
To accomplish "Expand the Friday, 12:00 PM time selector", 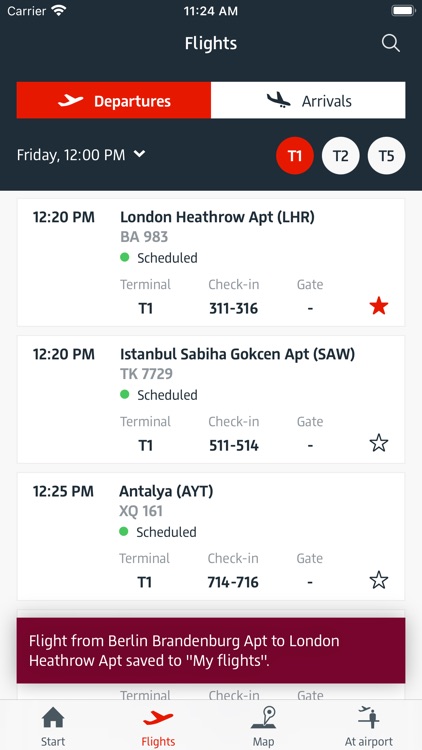I will (81, 155).
